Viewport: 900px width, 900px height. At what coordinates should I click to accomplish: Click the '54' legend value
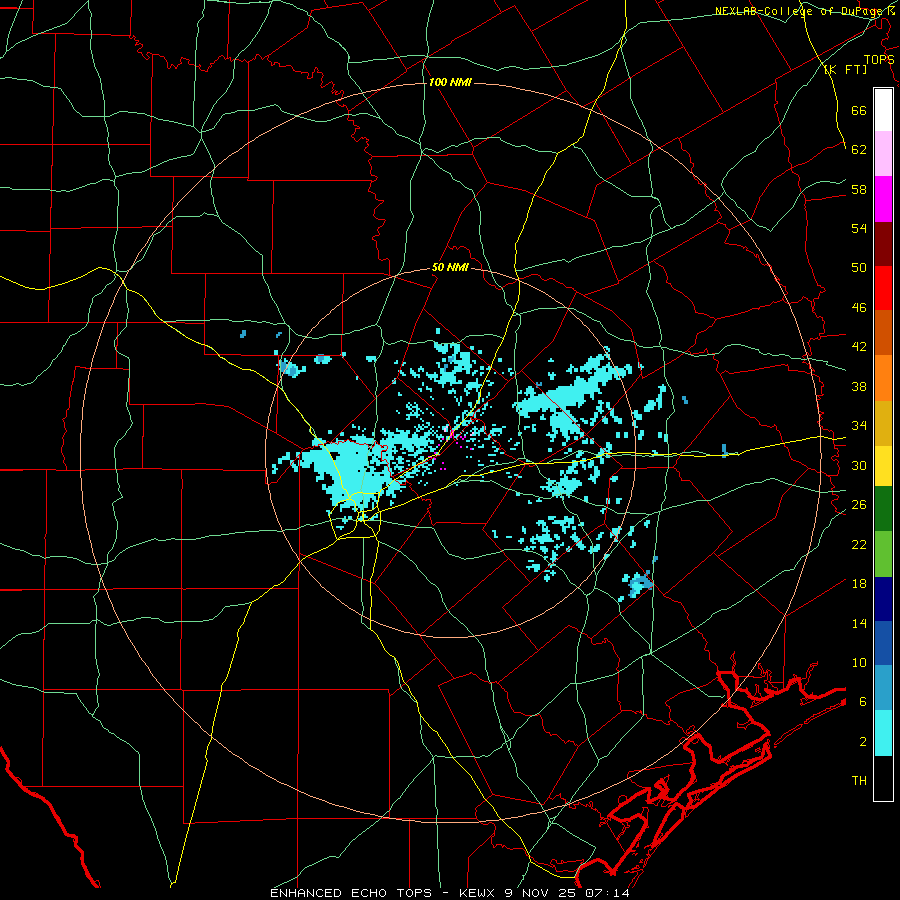[859, 228]
